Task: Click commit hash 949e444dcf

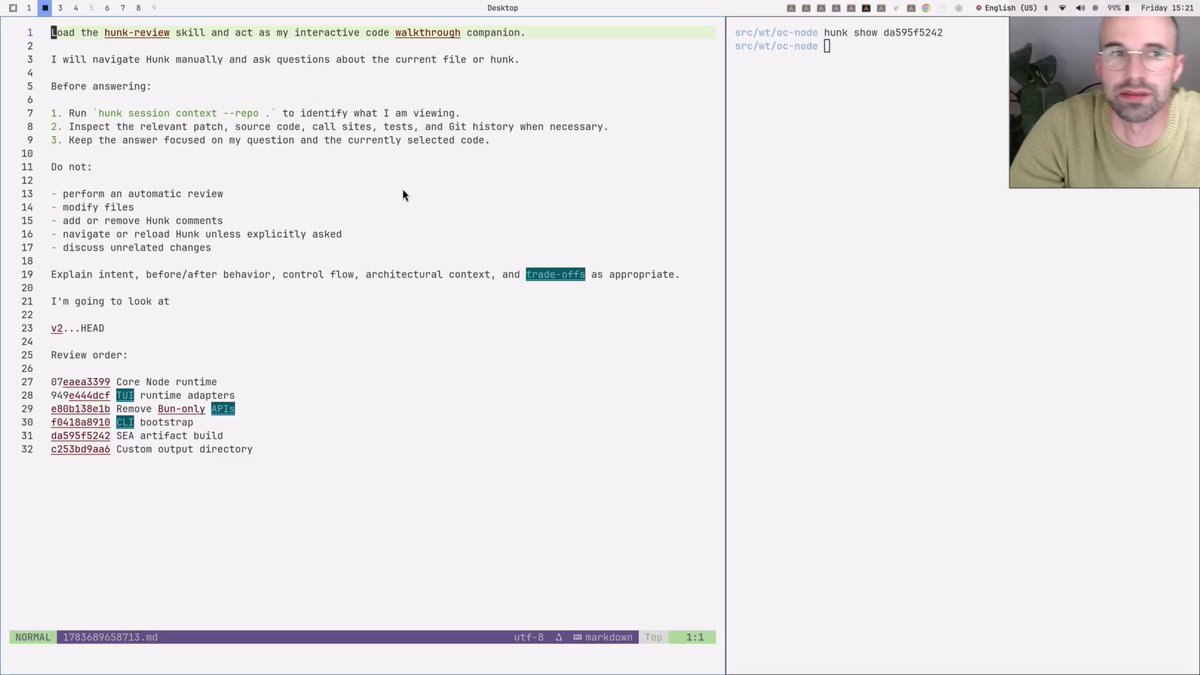Action: click(80, 395)
